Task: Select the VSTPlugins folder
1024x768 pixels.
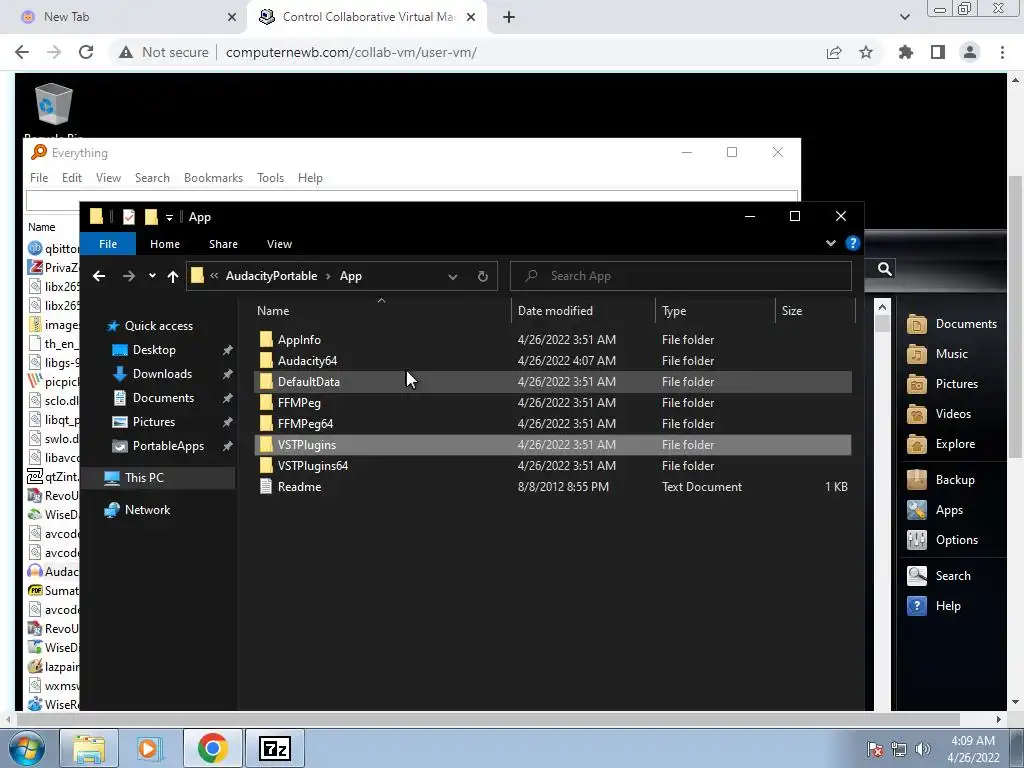Action: (552, 445)
